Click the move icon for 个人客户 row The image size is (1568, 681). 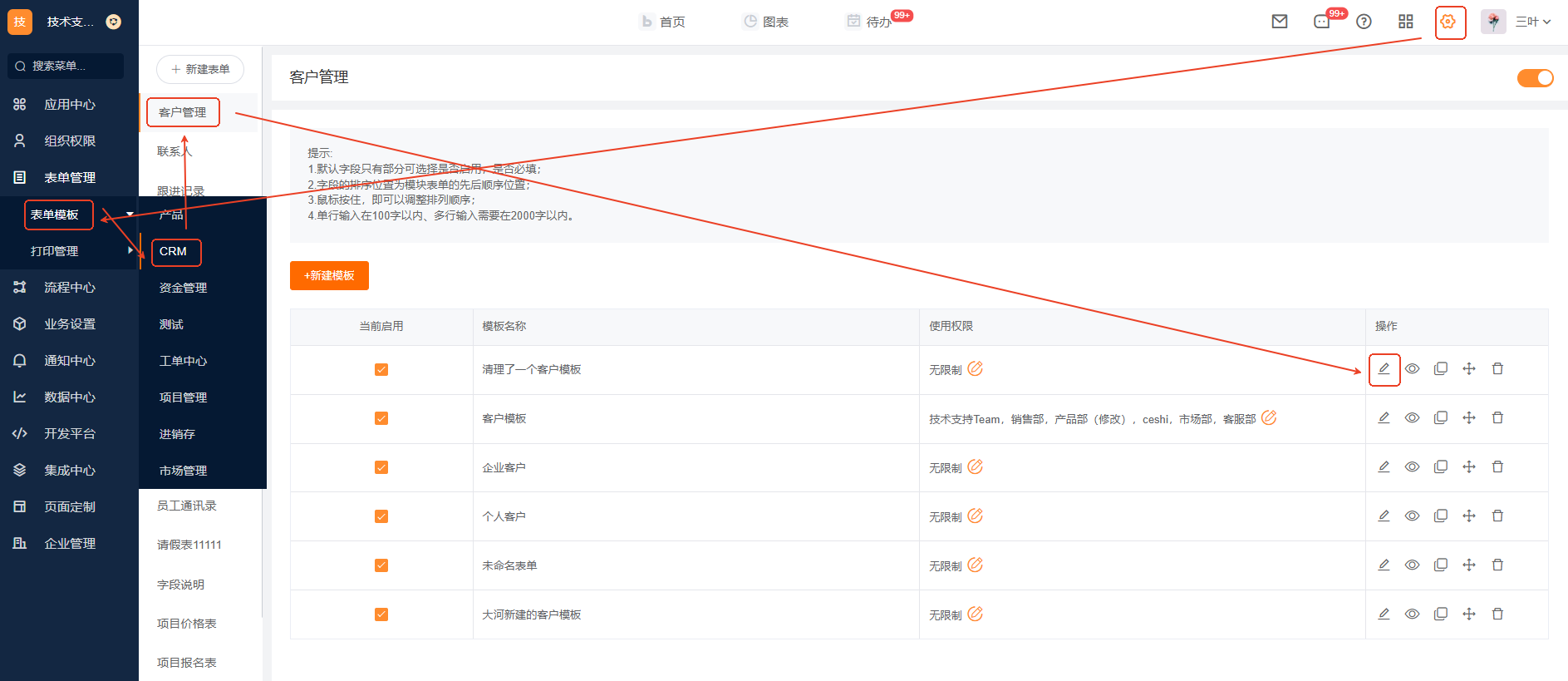(x=1469, y=516)
